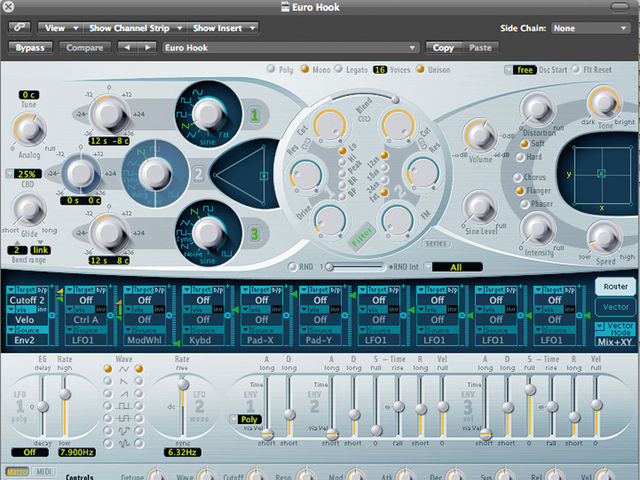Click the Glide knob
The image size is (640, 480).
pyautogui.click(x=29, y=209)
